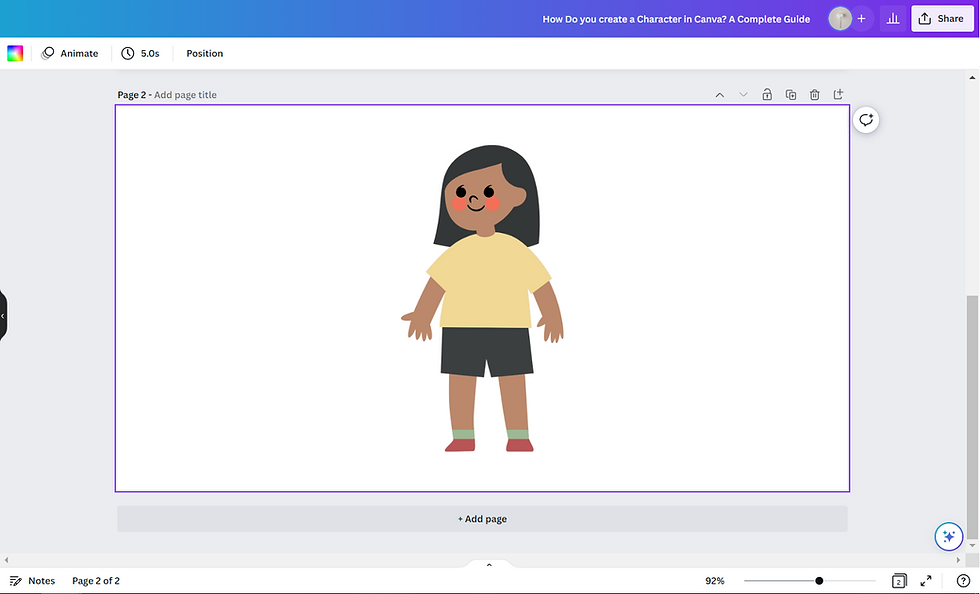The width and height of the screenshot is (980, 594).
Task: Click the horizontal scrollbar left arrow
Action: (x=6, y=560)
